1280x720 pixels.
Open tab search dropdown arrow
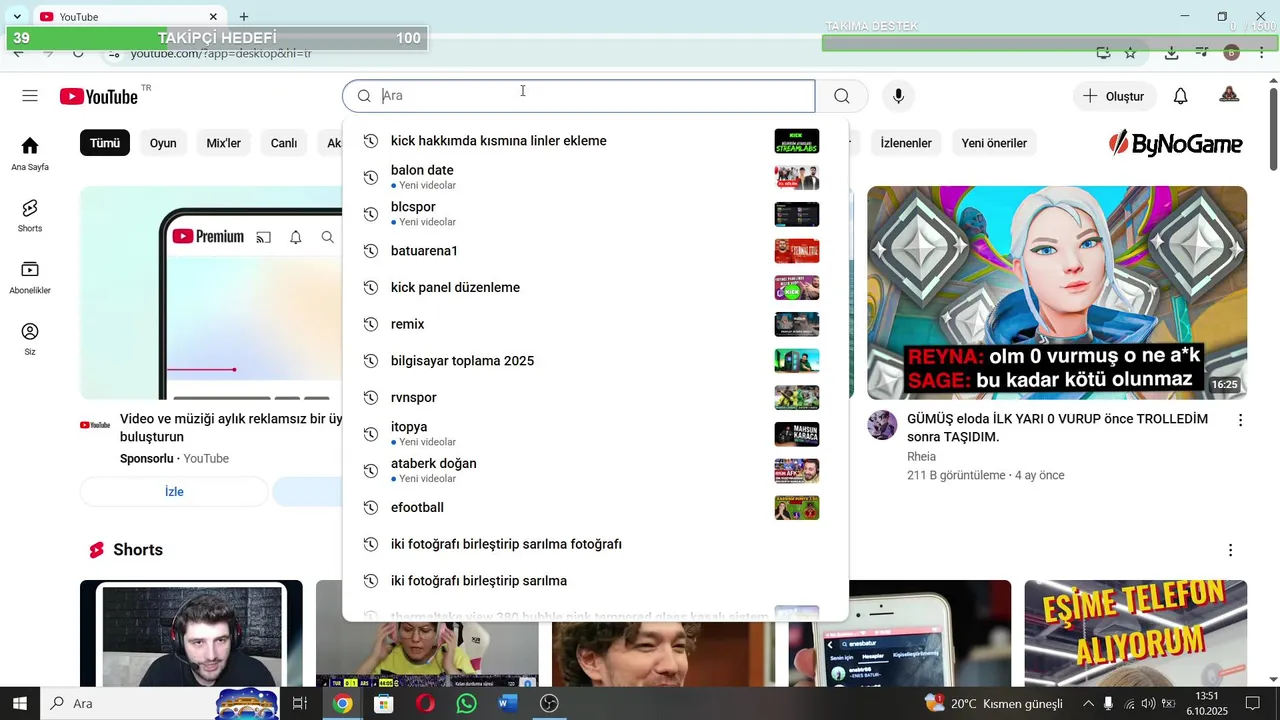(17, 17)
